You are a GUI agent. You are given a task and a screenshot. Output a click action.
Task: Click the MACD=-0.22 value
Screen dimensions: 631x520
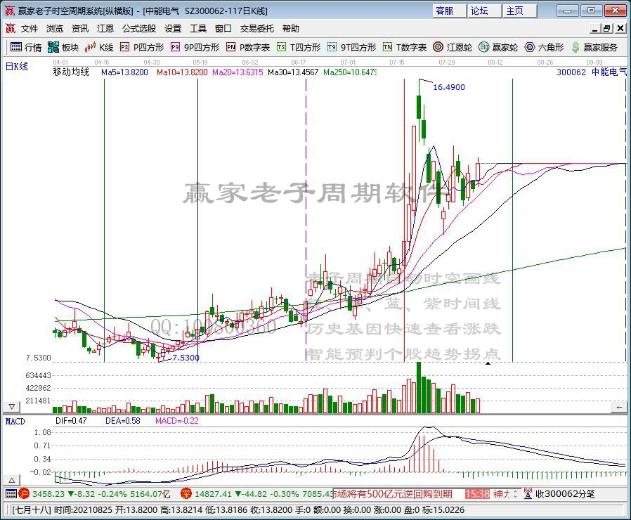[x=177, y=421]
